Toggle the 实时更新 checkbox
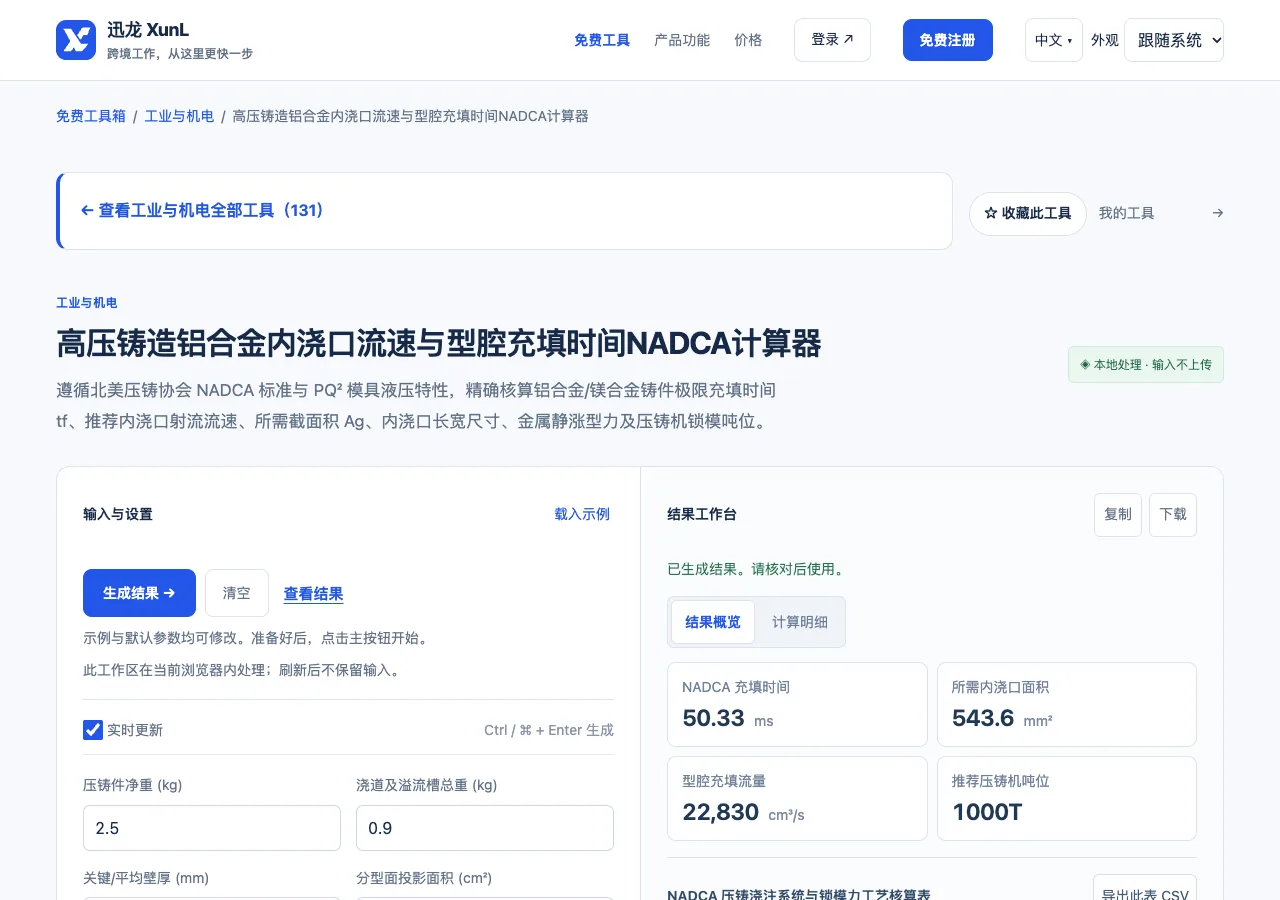The height and width of the screenshot is (900, 1280). tap(93, 730)
